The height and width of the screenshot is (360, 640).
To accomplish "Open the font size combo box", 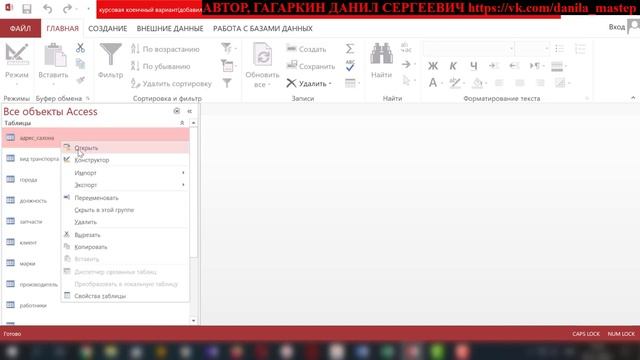I will 533,49.
